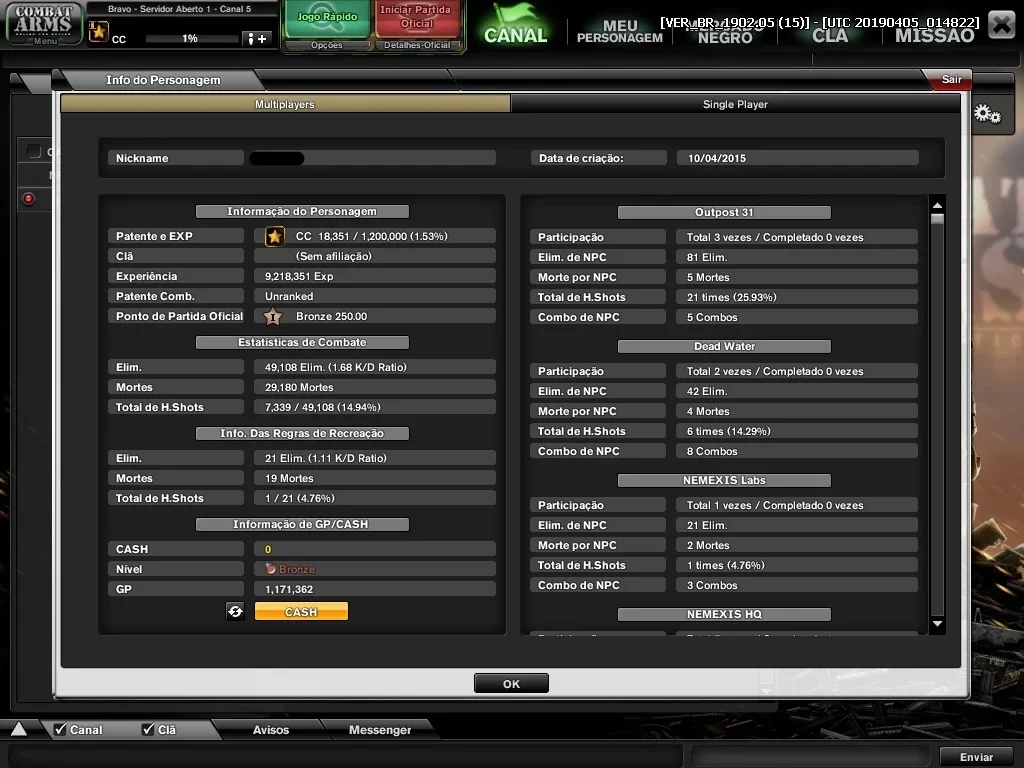Switch to the Single Player tab

pyautogui.click(x=735, y=104)
